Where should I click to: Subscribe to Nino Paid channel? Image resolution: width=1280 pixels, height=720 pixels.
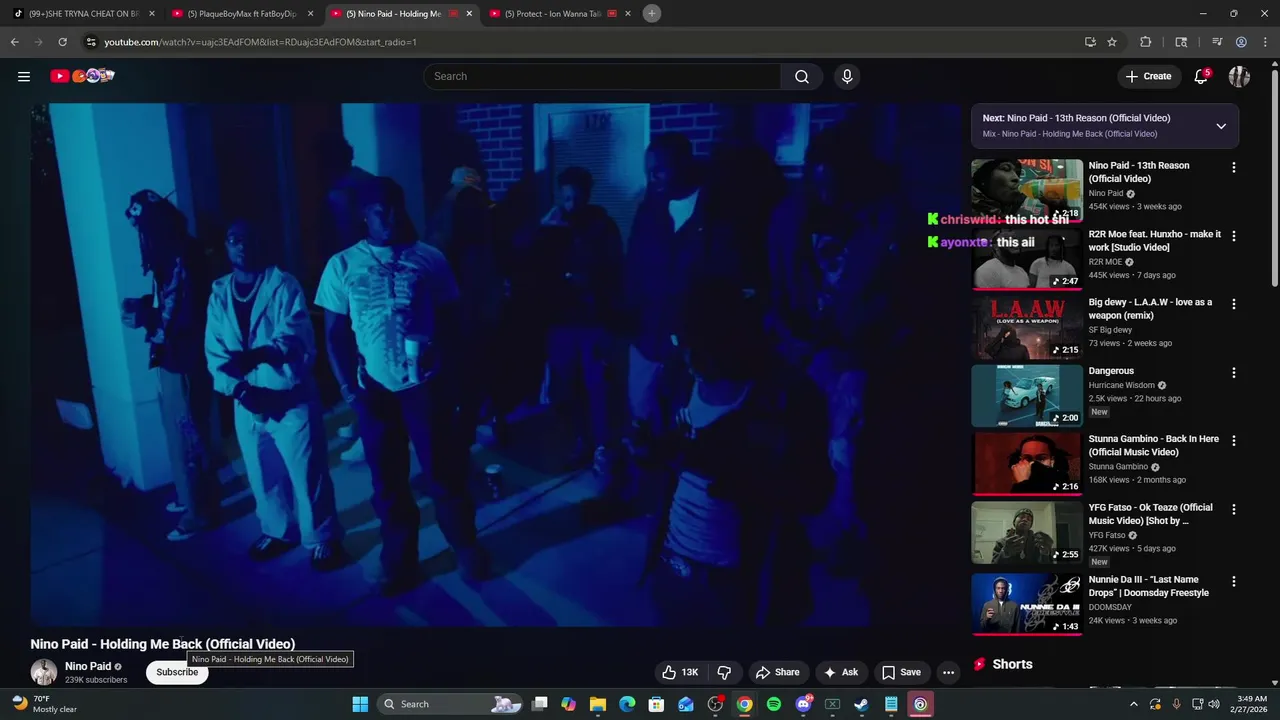pos(177,672)
